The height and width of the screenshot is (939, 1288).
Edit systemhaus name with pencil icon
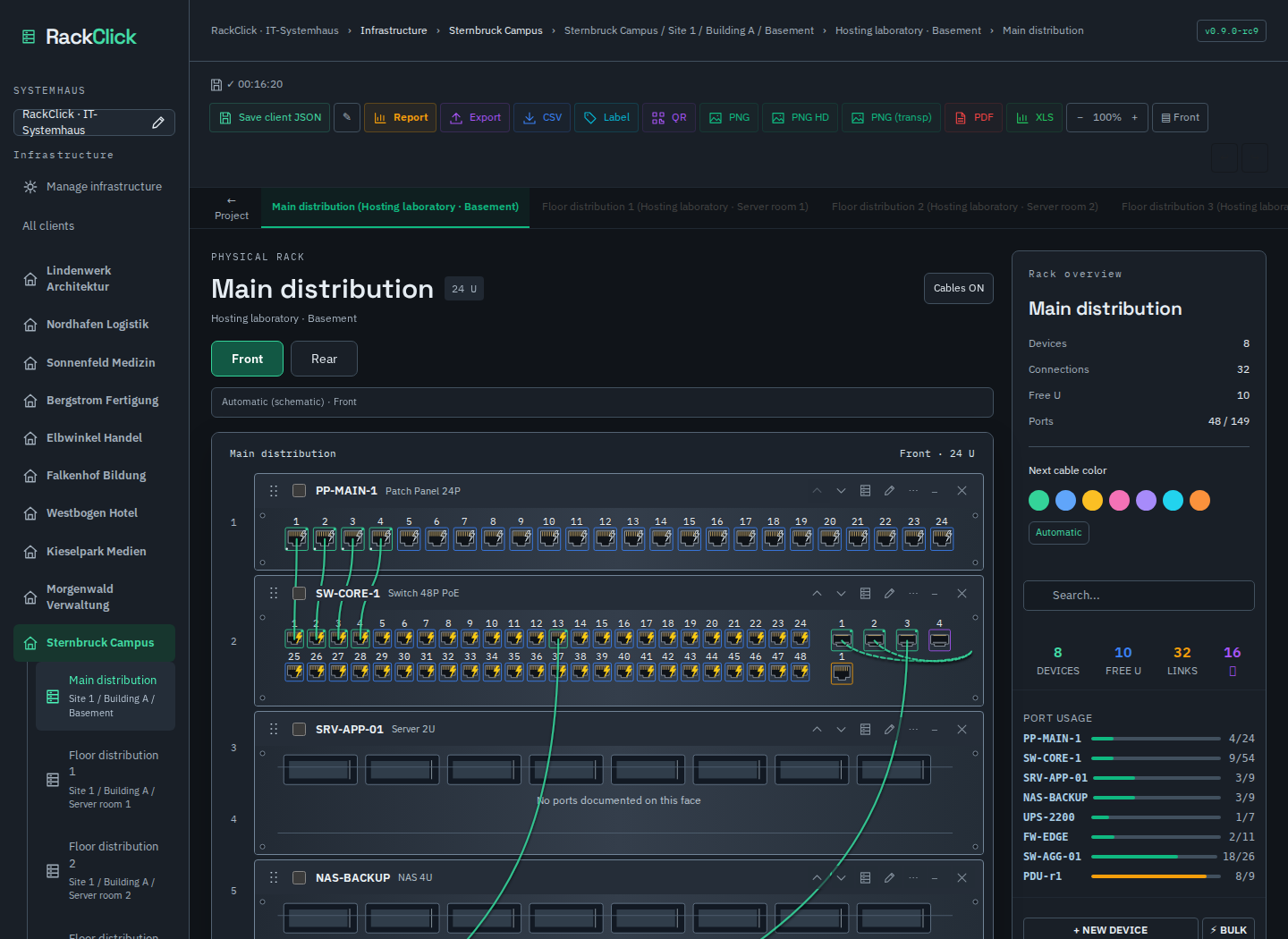tap(158, 123)
